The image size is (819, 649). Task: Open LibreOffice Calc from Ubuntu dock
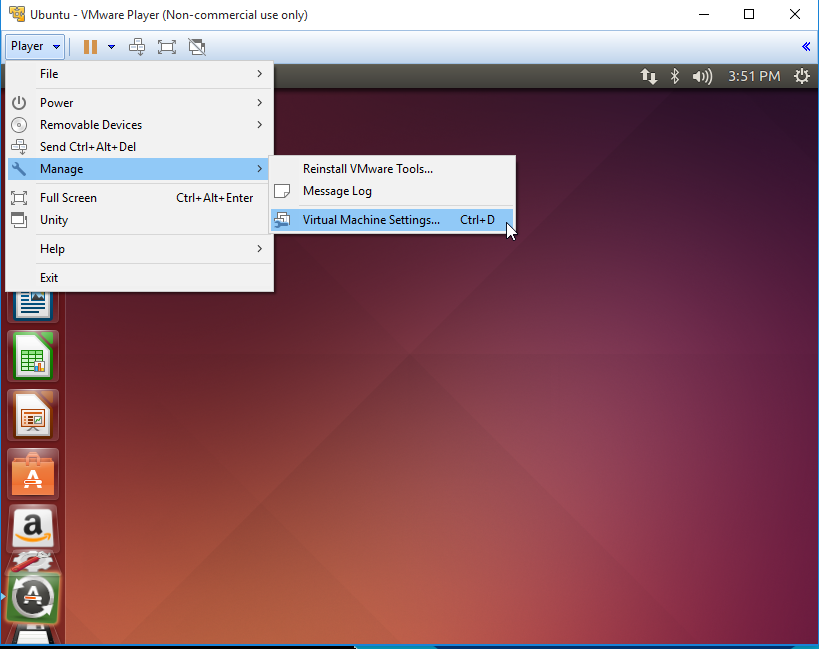33,355
